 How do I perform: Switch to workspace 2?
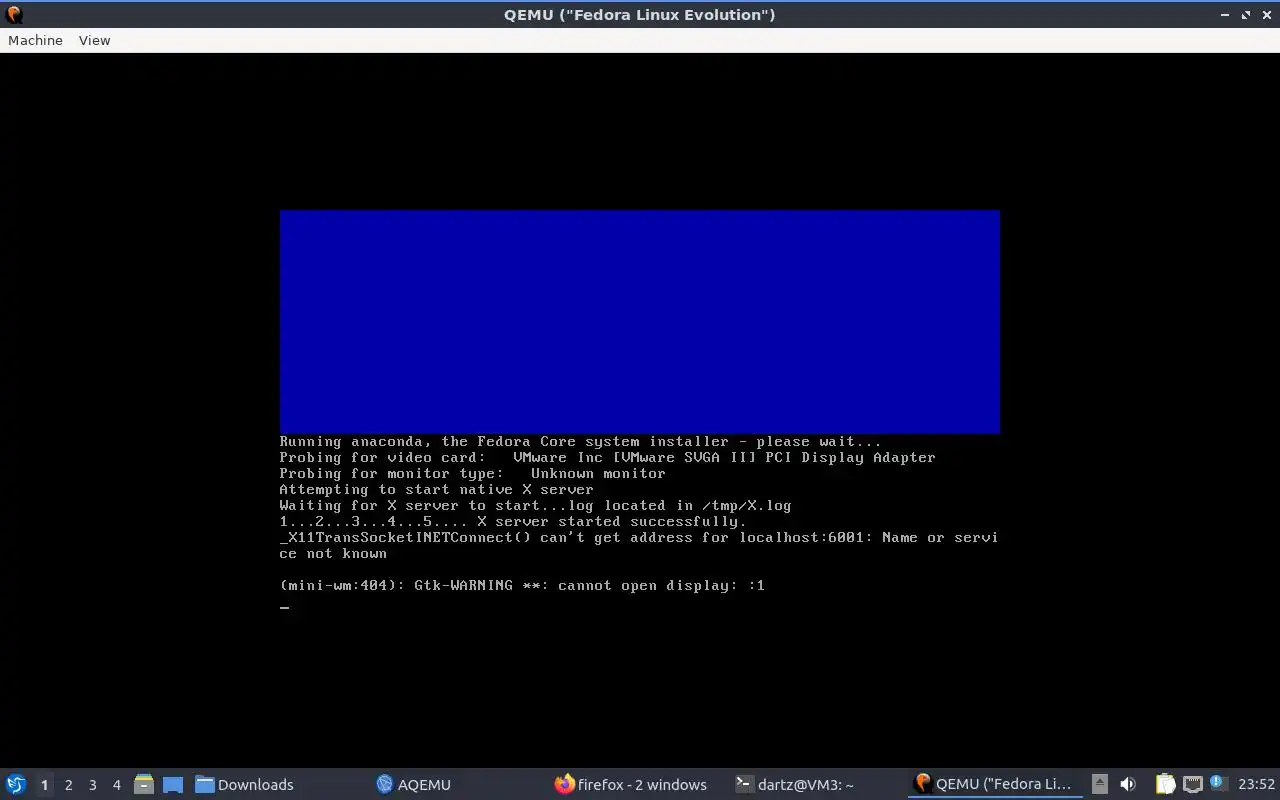point(68,784)
